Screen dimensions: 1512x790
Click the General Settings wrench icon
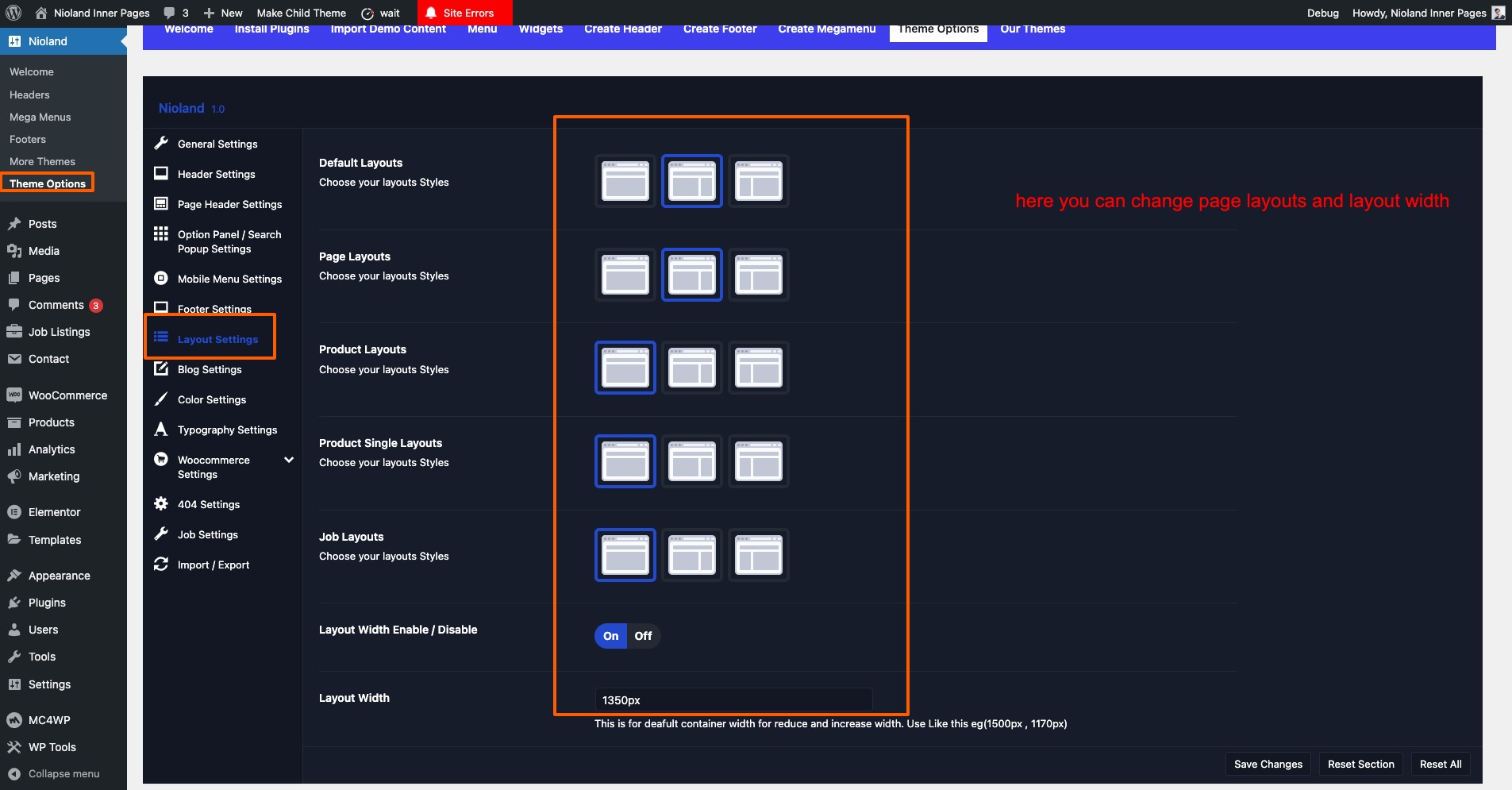click(161, 143)
